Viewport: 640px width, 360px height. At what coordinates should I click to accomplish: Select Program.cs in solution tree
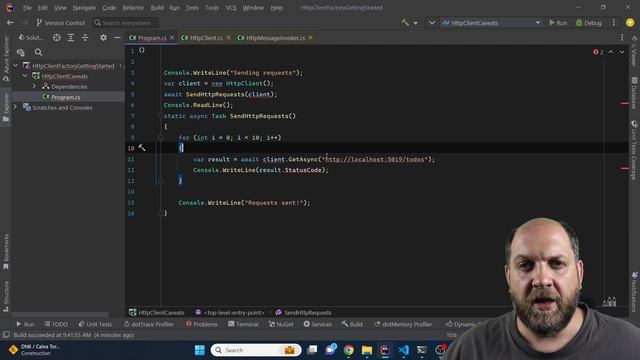point(65,97)
